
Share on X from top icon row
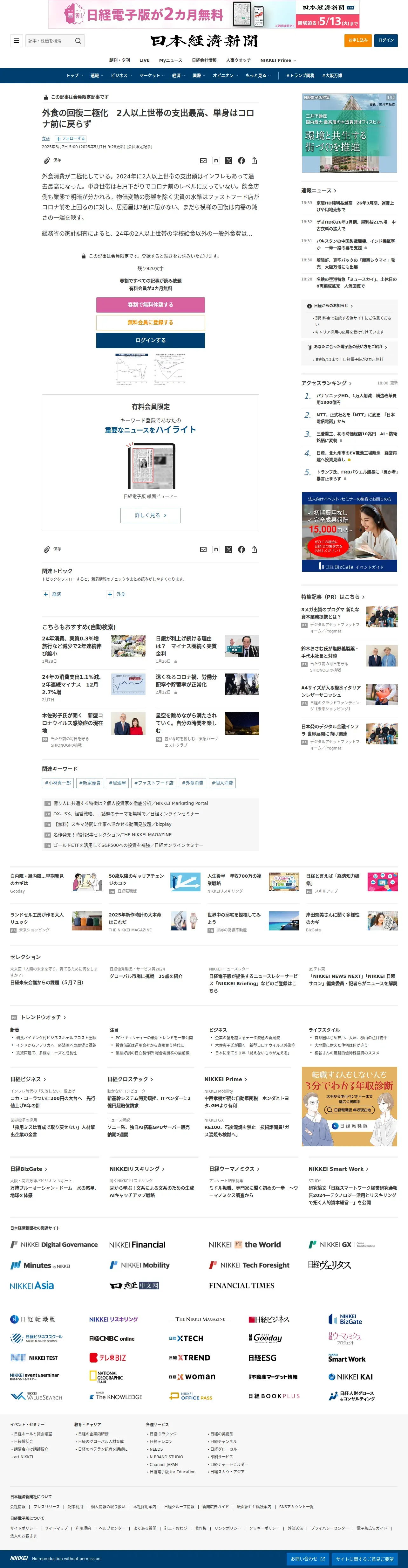(x=228, y=161)
